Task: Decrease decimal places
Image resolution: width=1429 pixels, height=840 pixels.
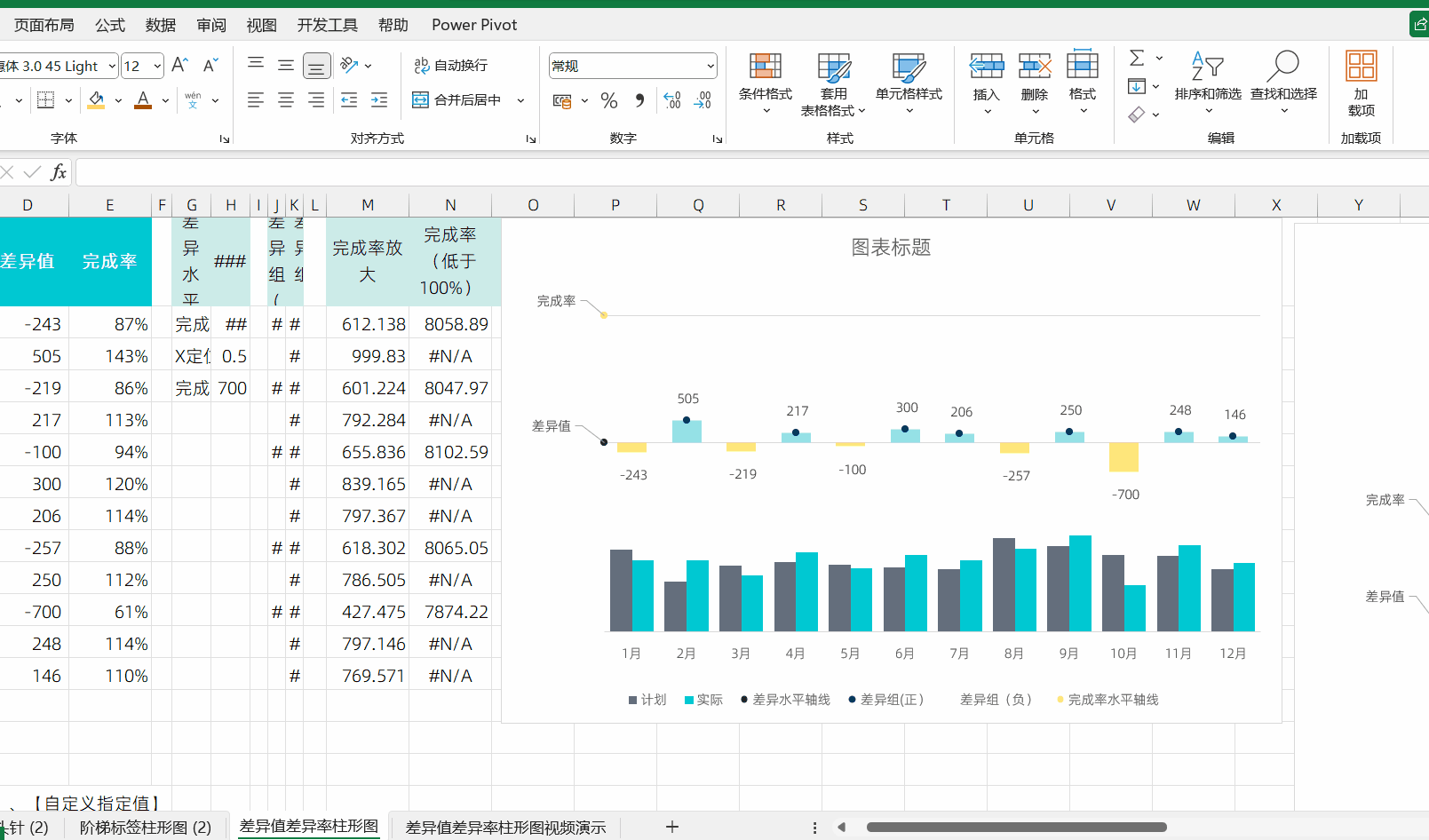Action: [703, 100]
